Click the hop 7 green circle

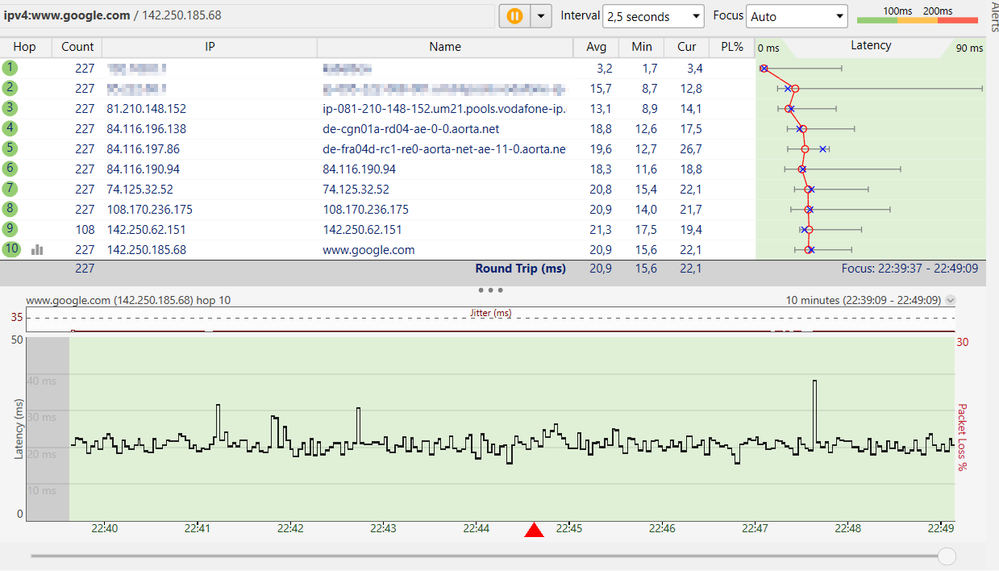pyautogui.click(x=10, y=189)
